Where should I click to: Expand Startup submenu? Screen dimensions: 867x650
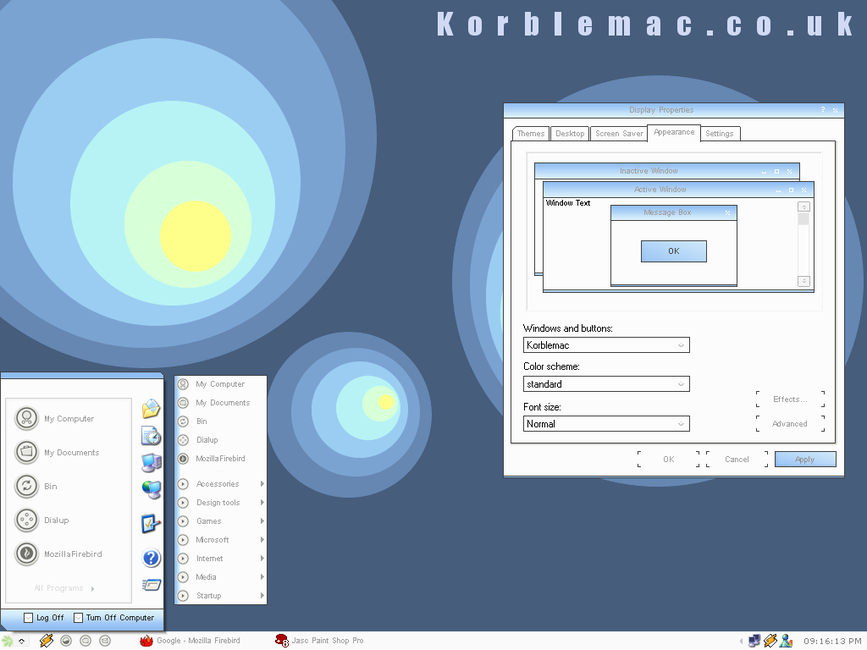221,595
